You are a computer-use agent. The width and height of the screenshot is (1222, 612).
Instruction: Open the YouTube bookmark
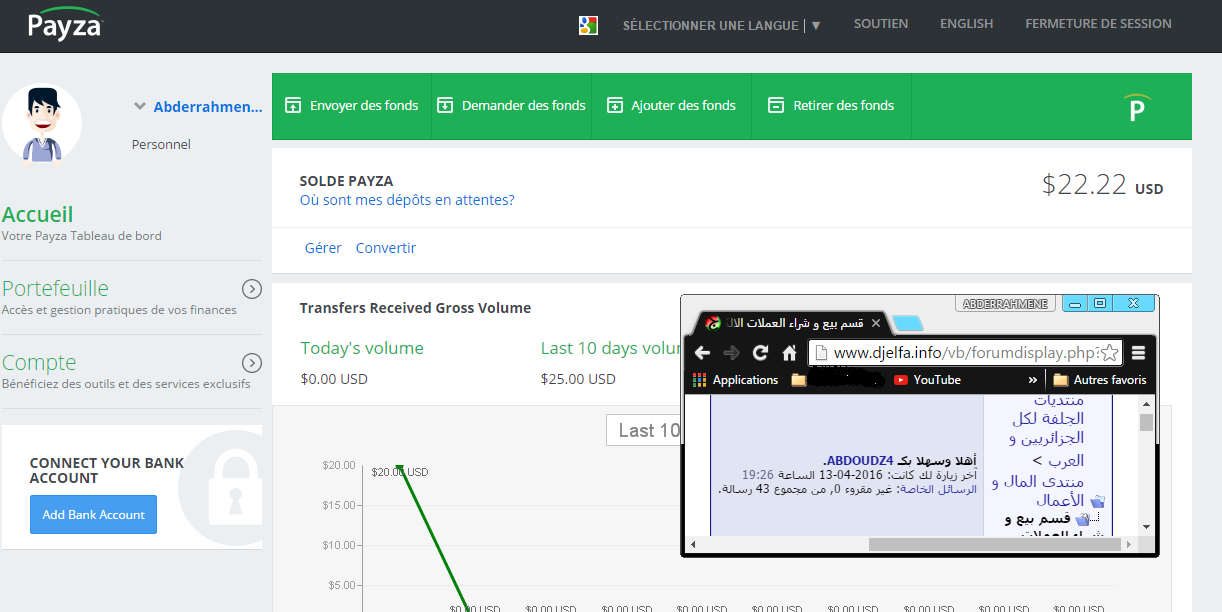tap(927, 380)
